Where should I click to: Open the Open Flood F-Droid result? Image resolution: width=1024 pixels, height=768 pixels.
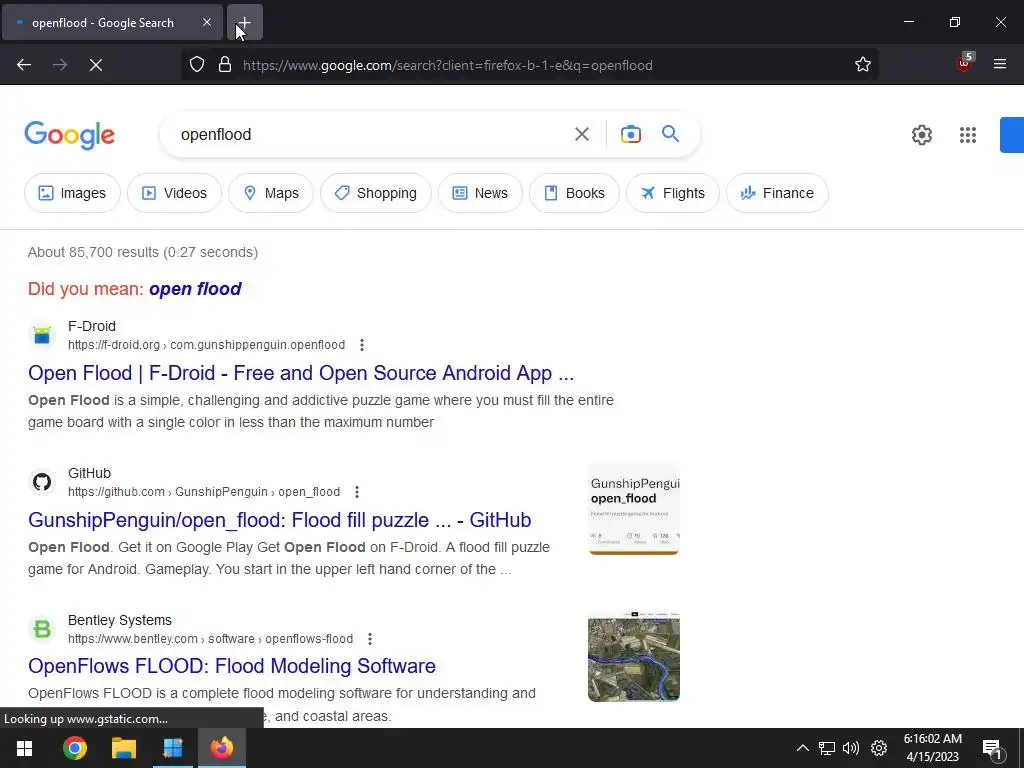301,373
